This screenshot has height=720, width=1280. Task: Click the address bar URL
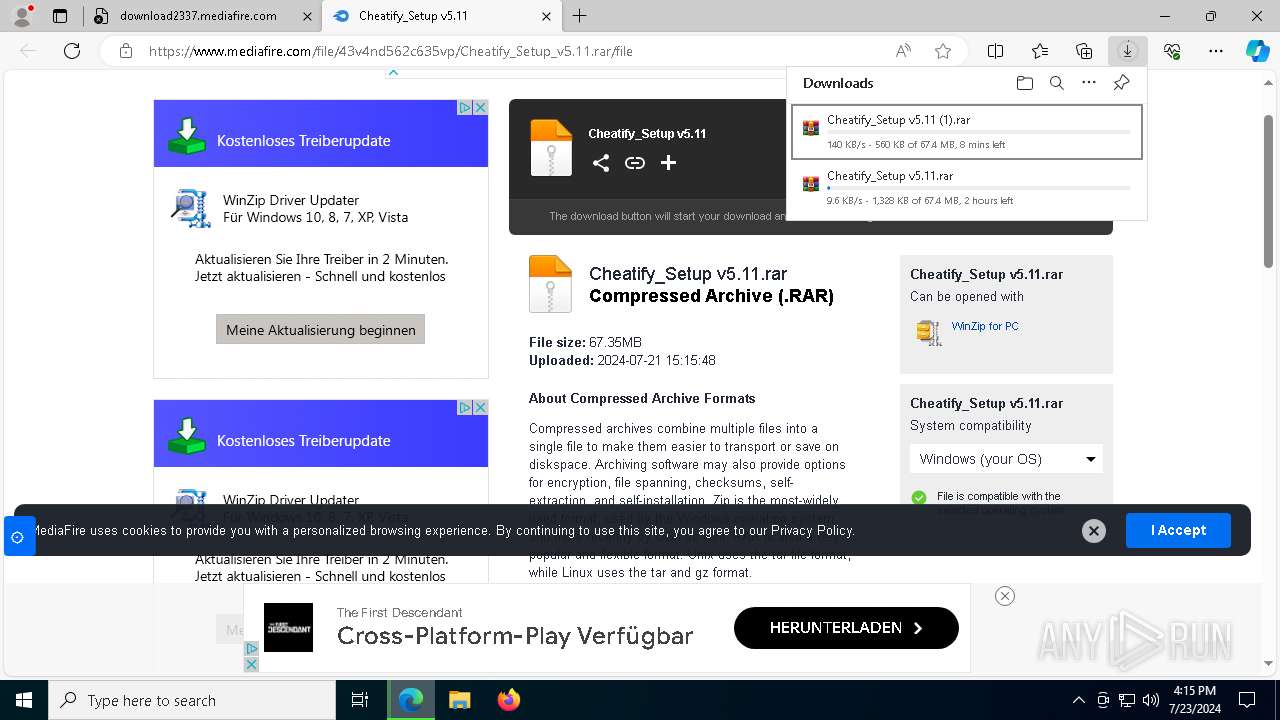pyautogui.click(x=391, y=51)
